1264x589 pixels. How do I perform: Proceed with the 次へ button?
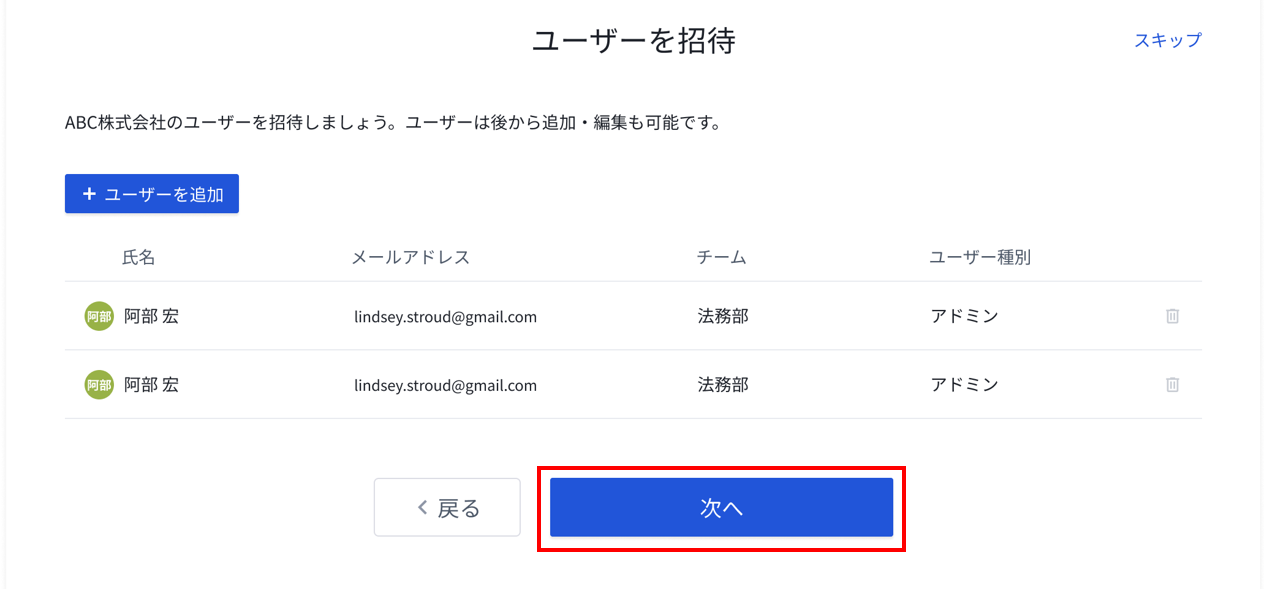click(721, 507)
